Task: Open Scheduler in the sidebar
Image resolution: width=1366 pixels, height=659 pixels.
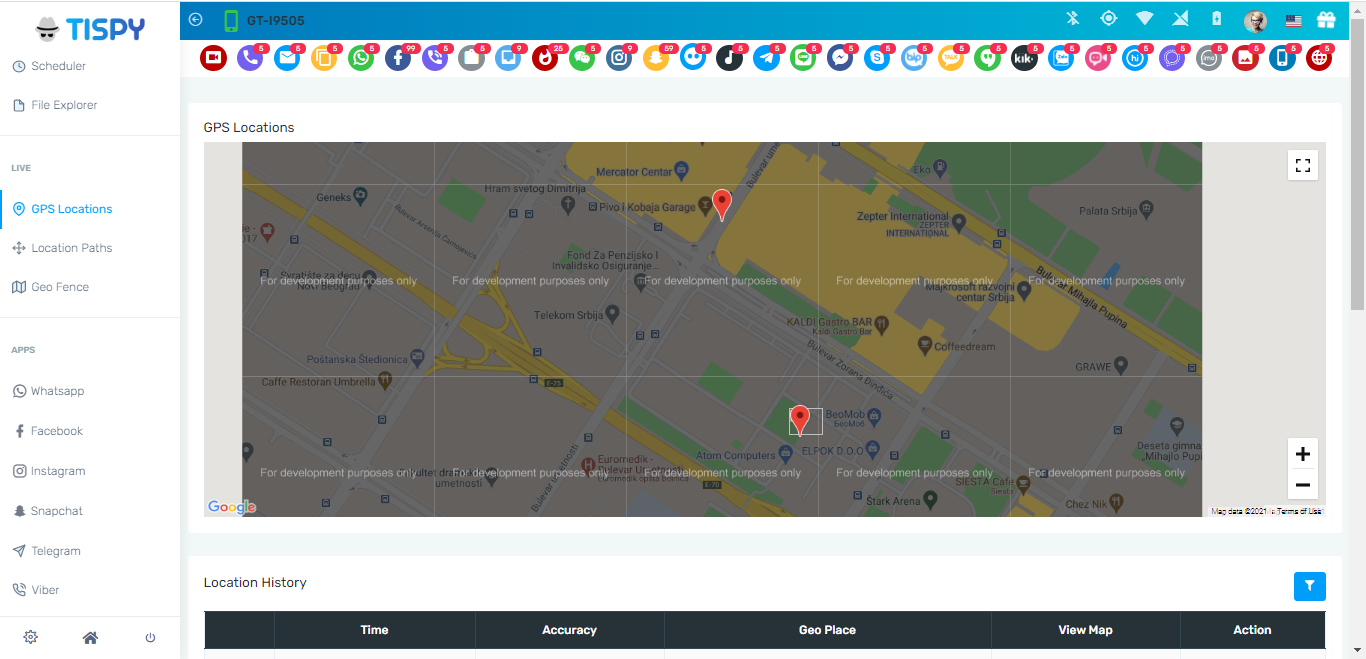Action: (58, 66)
